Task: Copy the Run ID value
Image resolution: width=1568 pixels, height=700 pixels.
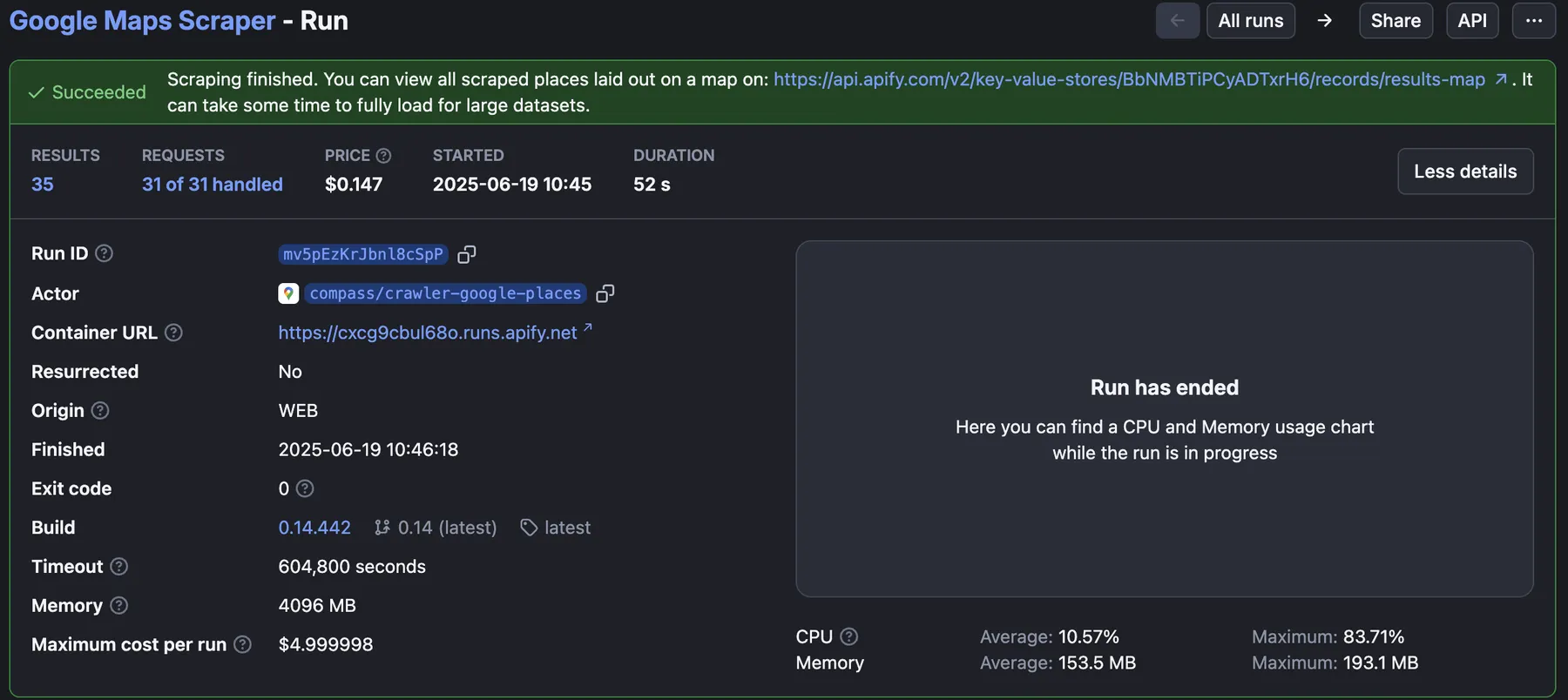Action: coord(467,254)
